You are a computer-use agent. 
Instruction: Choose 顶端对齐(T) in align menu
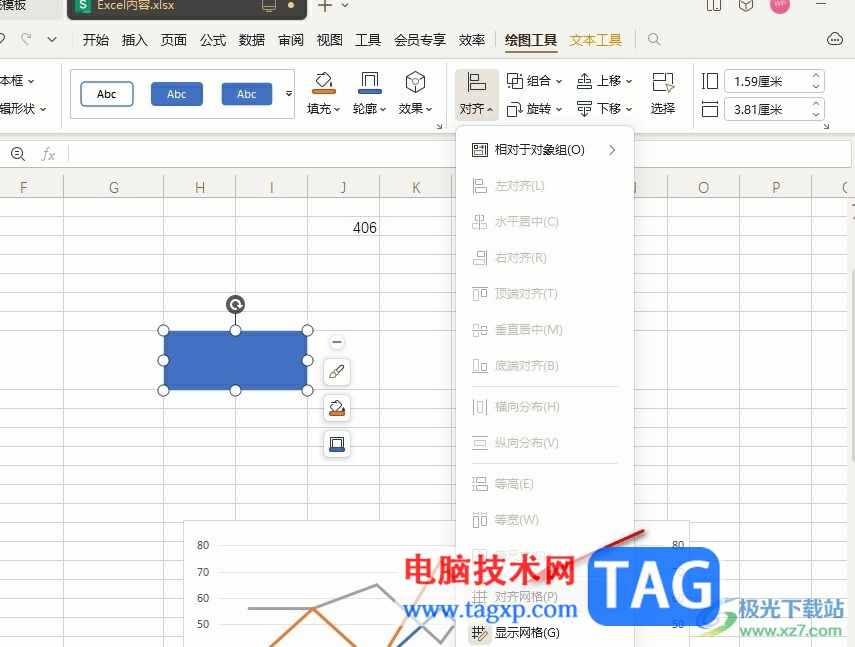click(545, 294)
